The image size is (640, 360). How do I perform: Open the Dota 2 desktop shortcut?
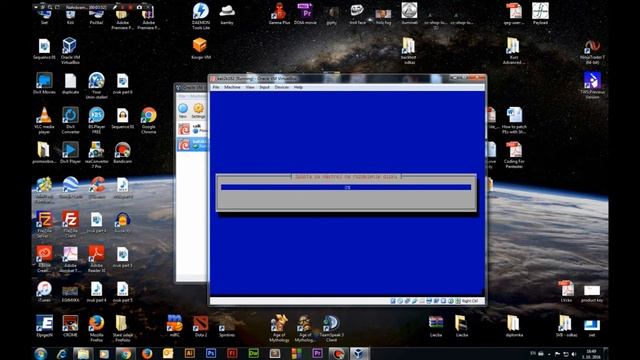click(200, 326)
